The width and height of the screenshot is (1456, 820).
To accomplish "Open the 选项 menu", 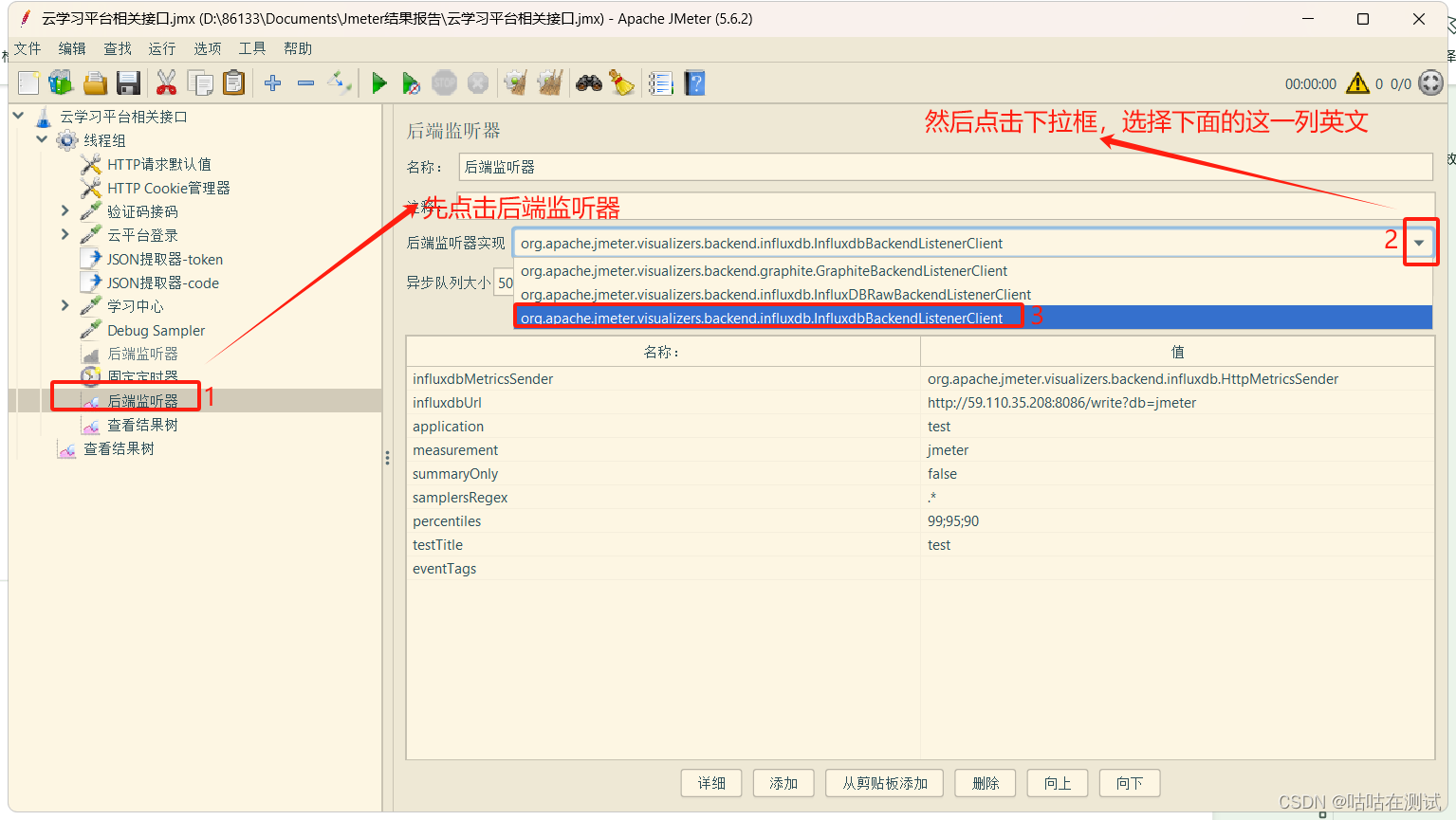I will pos(208,48).
